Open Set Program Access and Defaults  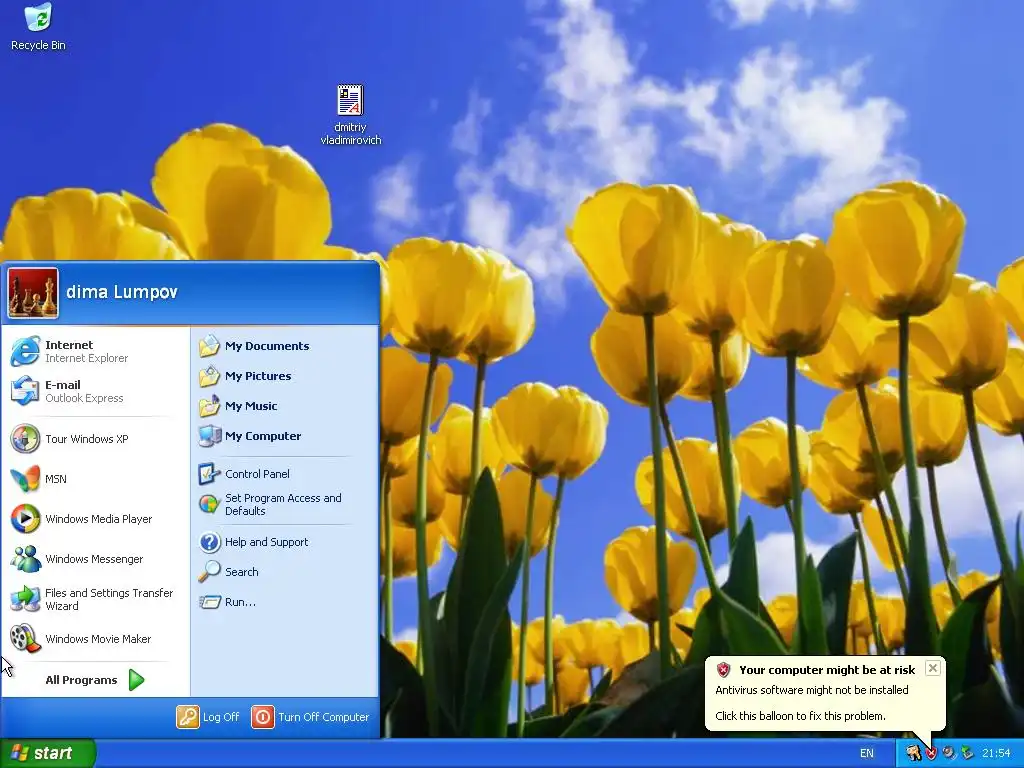[x=283, y=504]
